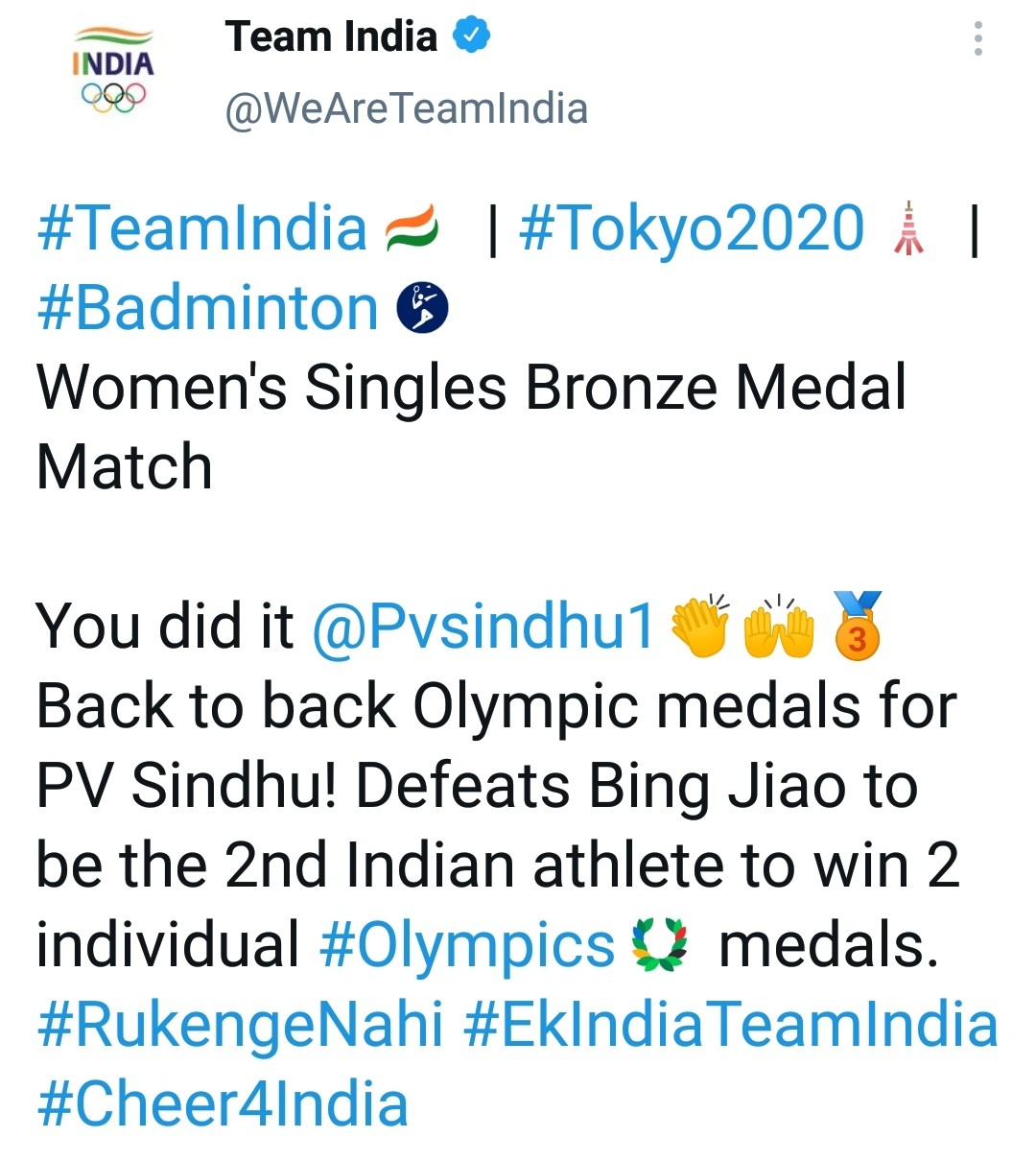Tap the badminton pictogram icon
Viewport: 1036px width, 1161px height.
[x=423, y=308]
